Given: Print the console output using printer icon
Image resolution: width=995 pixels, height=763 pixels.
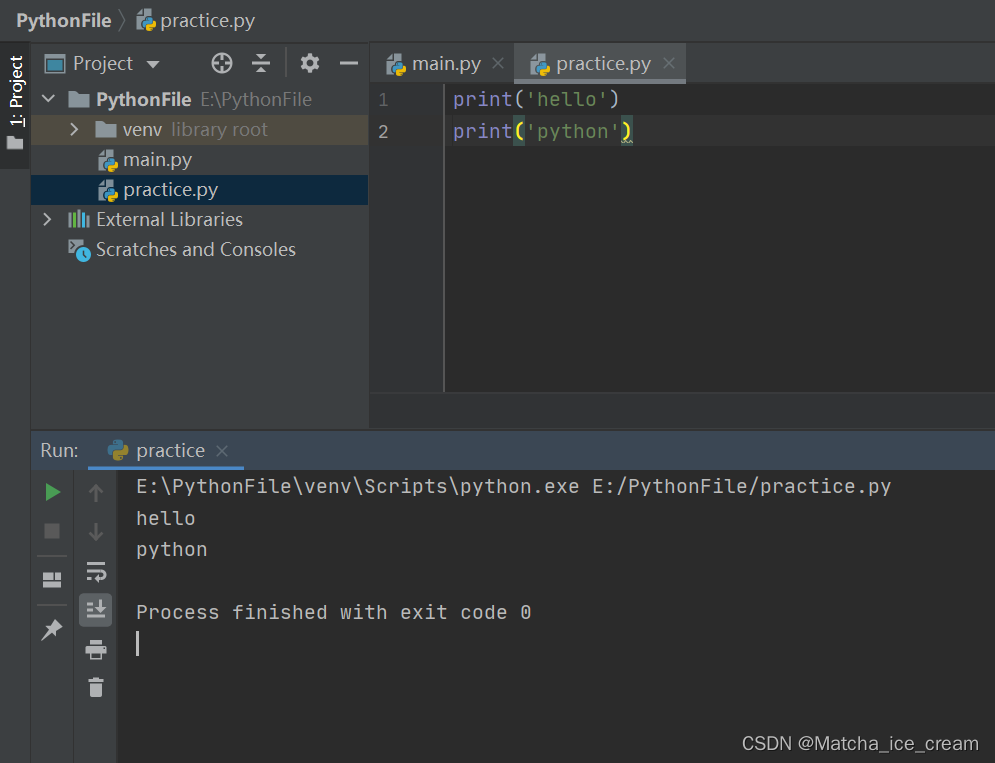Looking at the screenshot, I should click(x=96, y=649).
